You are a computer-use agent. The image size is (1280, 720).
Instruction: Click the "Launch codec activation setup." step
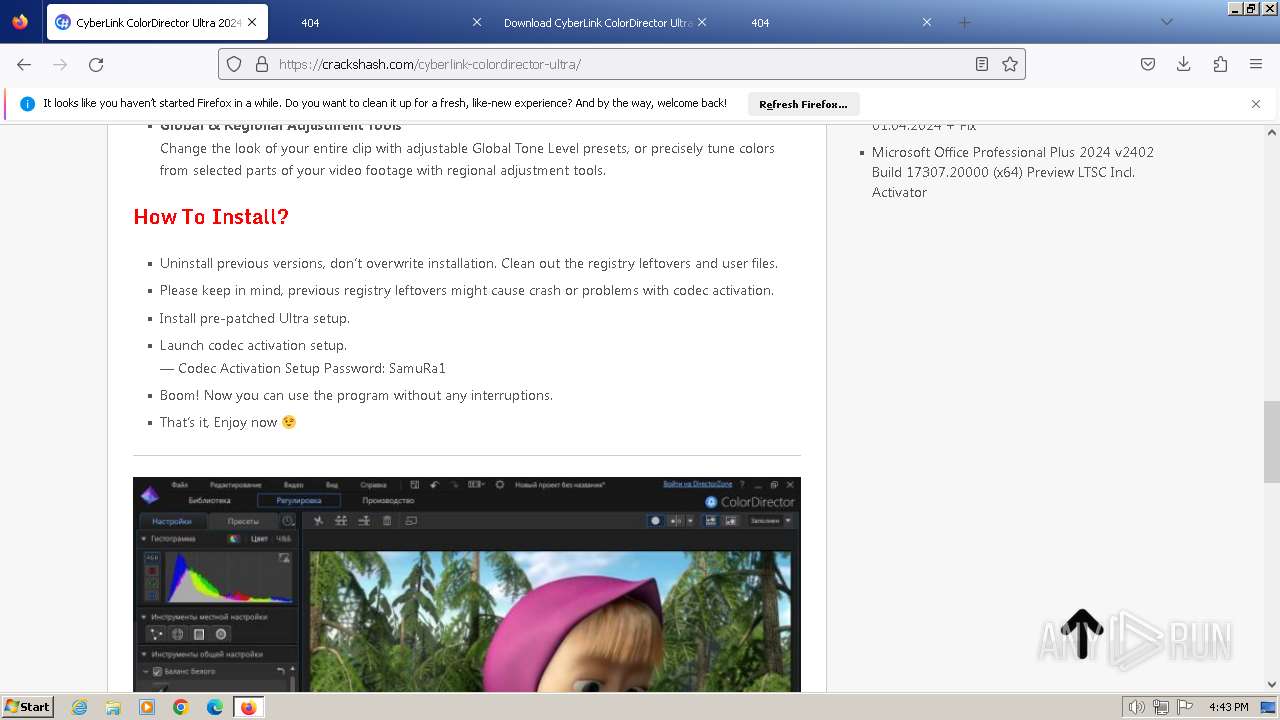point(253,345)
